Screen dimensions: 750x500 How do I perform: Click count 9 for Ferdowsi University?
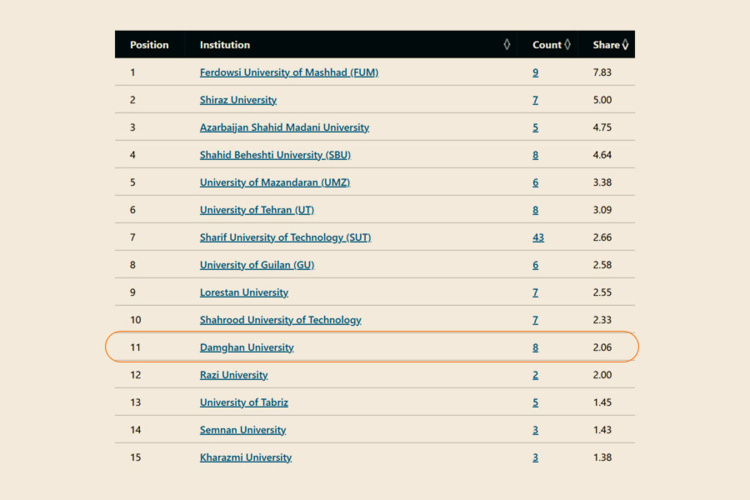pyautogui.click(x=535, y=72)
